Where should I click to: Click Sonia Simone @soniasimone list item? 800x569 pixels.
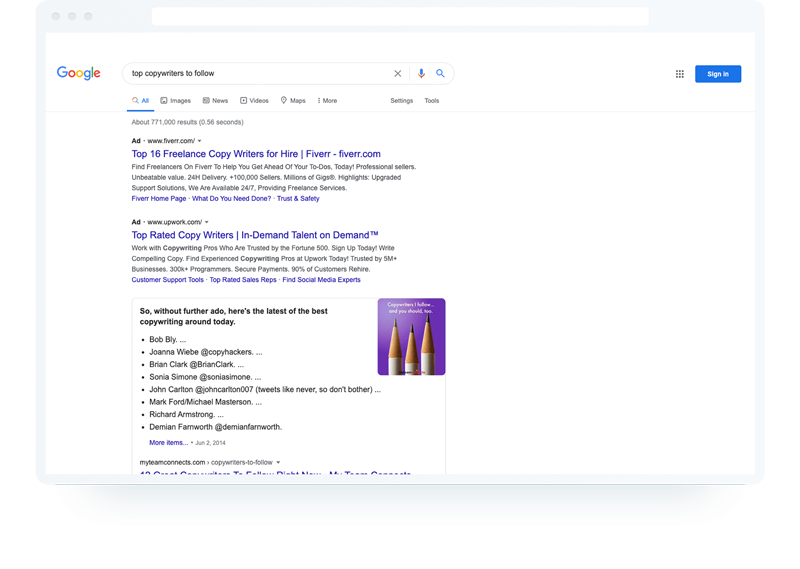[x=205, y=377]
